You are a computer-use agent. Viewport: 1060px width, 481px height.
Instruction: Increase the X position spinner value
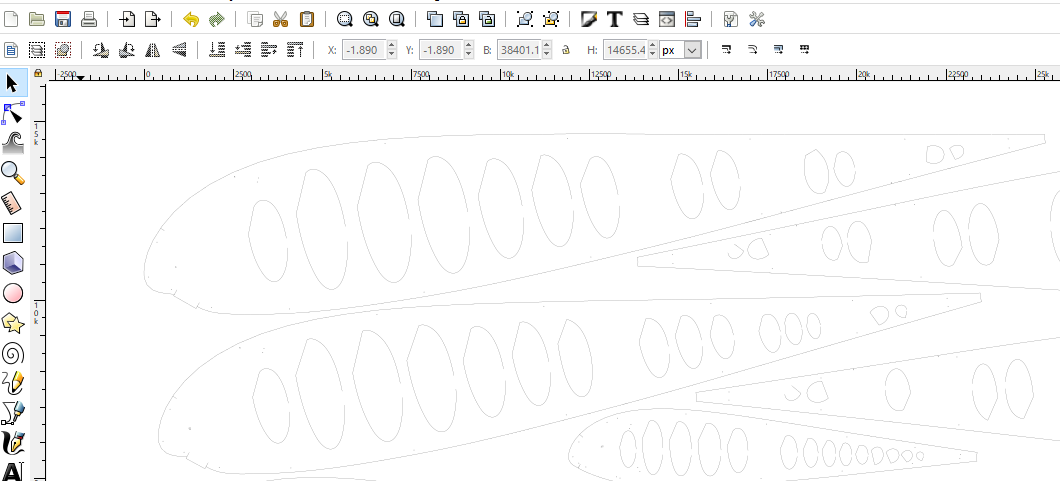pyautogui.click(x=392, y=45)
